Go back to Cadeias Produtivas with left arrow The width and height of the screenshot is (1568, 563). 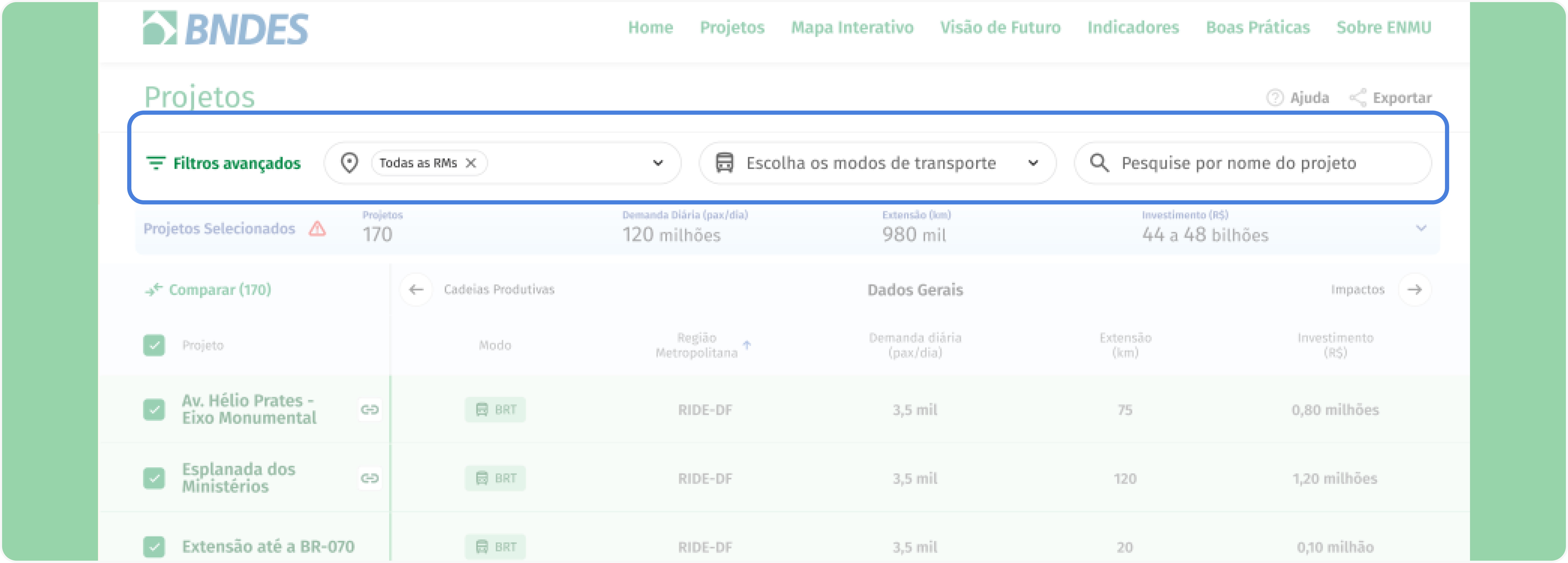(416, 289)
